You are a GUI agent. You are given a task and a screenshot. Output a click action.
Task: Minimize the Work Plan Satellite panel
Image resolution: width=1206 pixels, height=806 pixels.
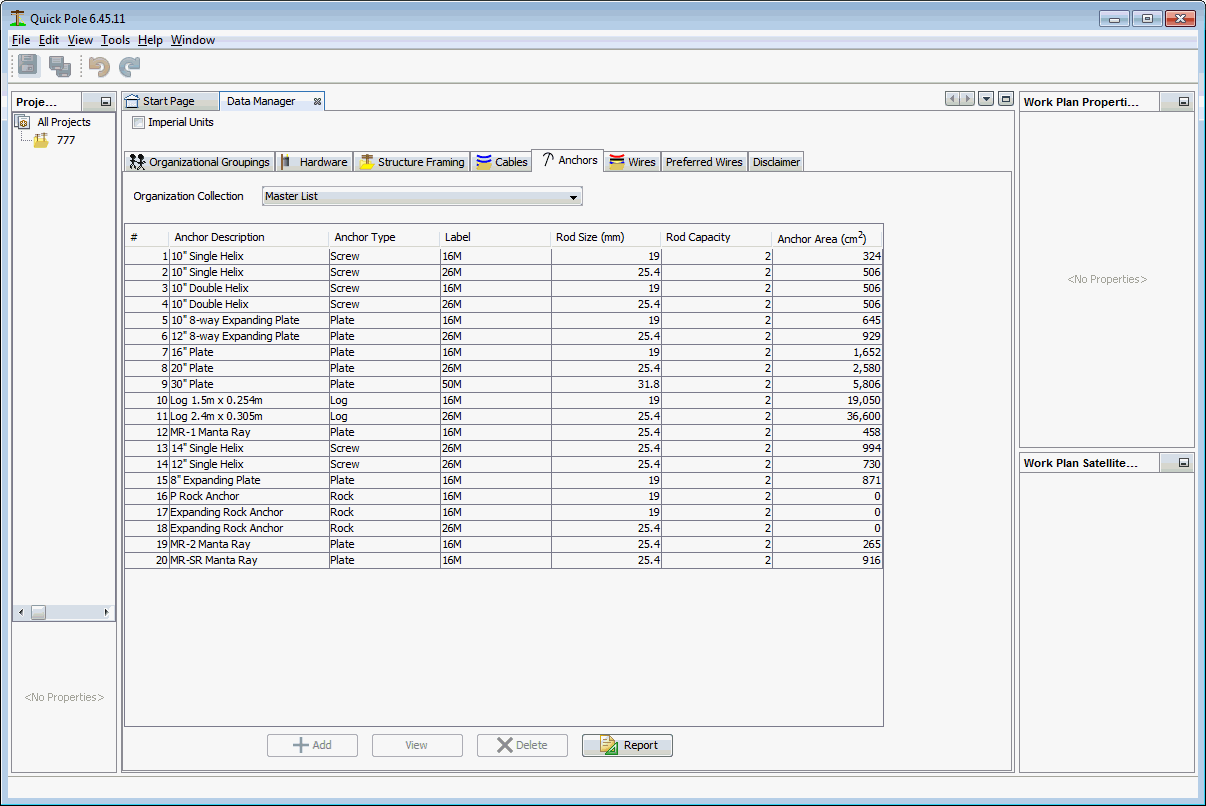click(x=1184, y=463)
